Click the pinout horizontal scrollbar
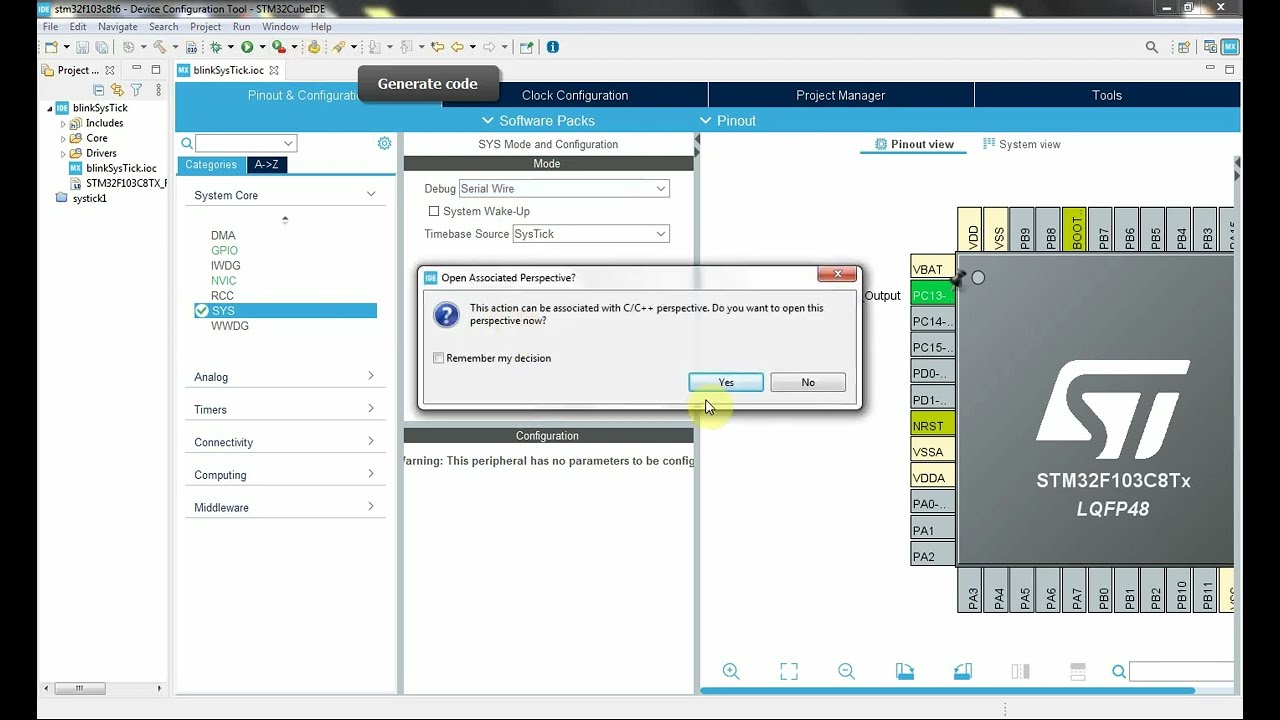Viewport: 1280px width, 720px height. (947, 690)
